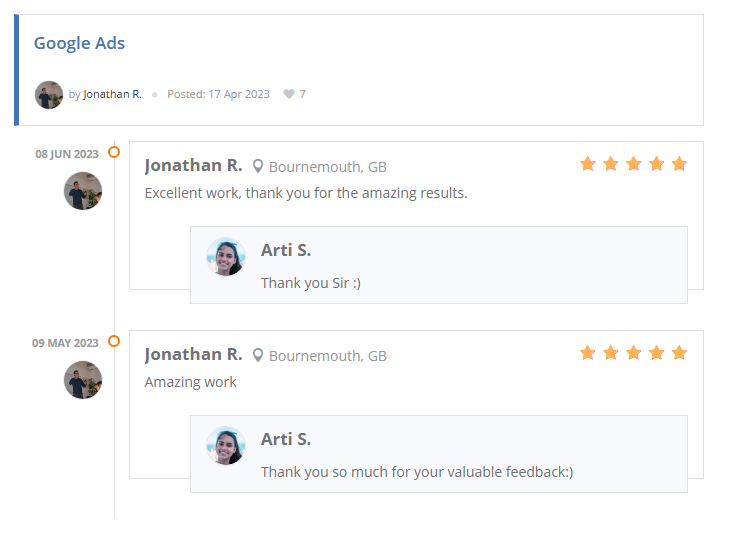Click Arti S. name in the "Thank you Sir" reply
The width and height of the screenshot is (735, 536).
click(286, 250)
